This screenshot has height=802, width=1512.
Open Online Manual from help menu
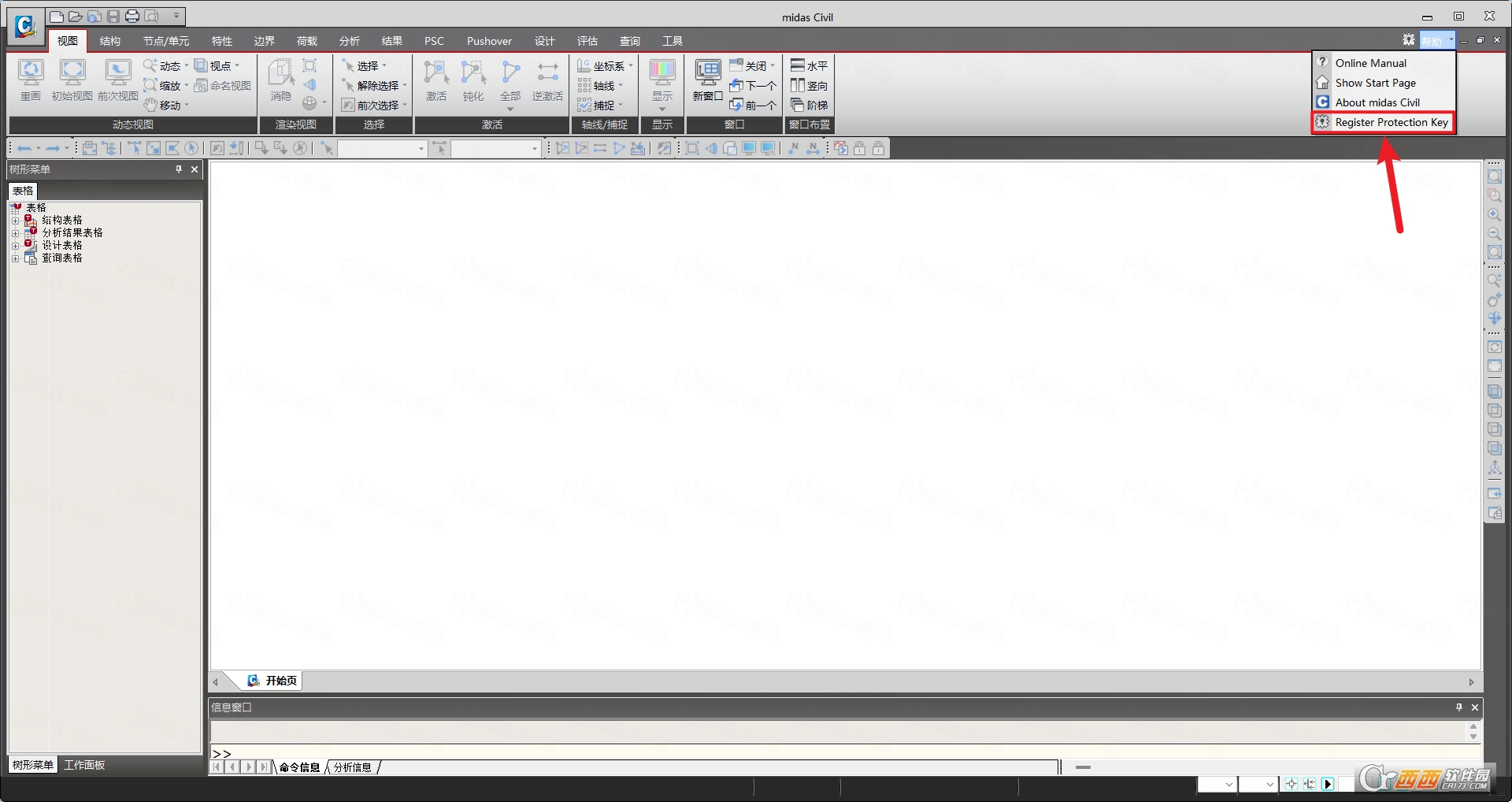click(x=1383, y=63)
